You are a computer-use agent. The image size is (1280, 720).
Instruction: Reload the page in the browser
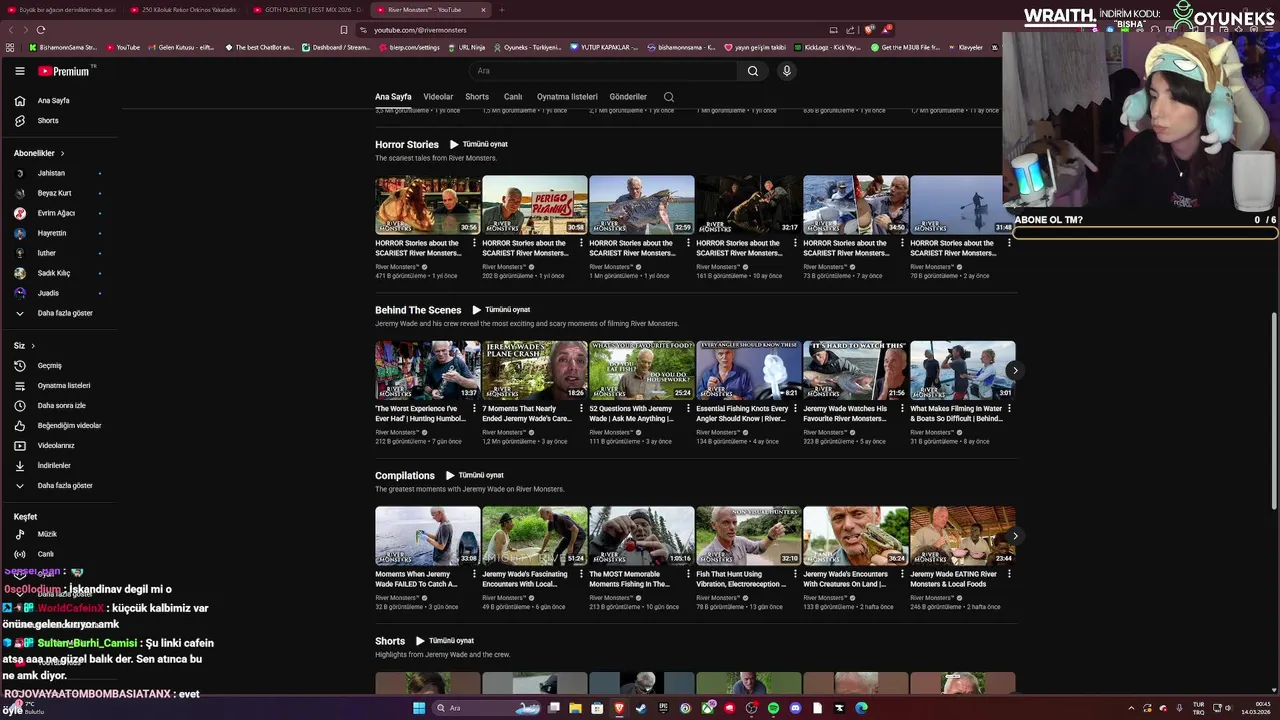pyautogui.click(x=40, y=30)
